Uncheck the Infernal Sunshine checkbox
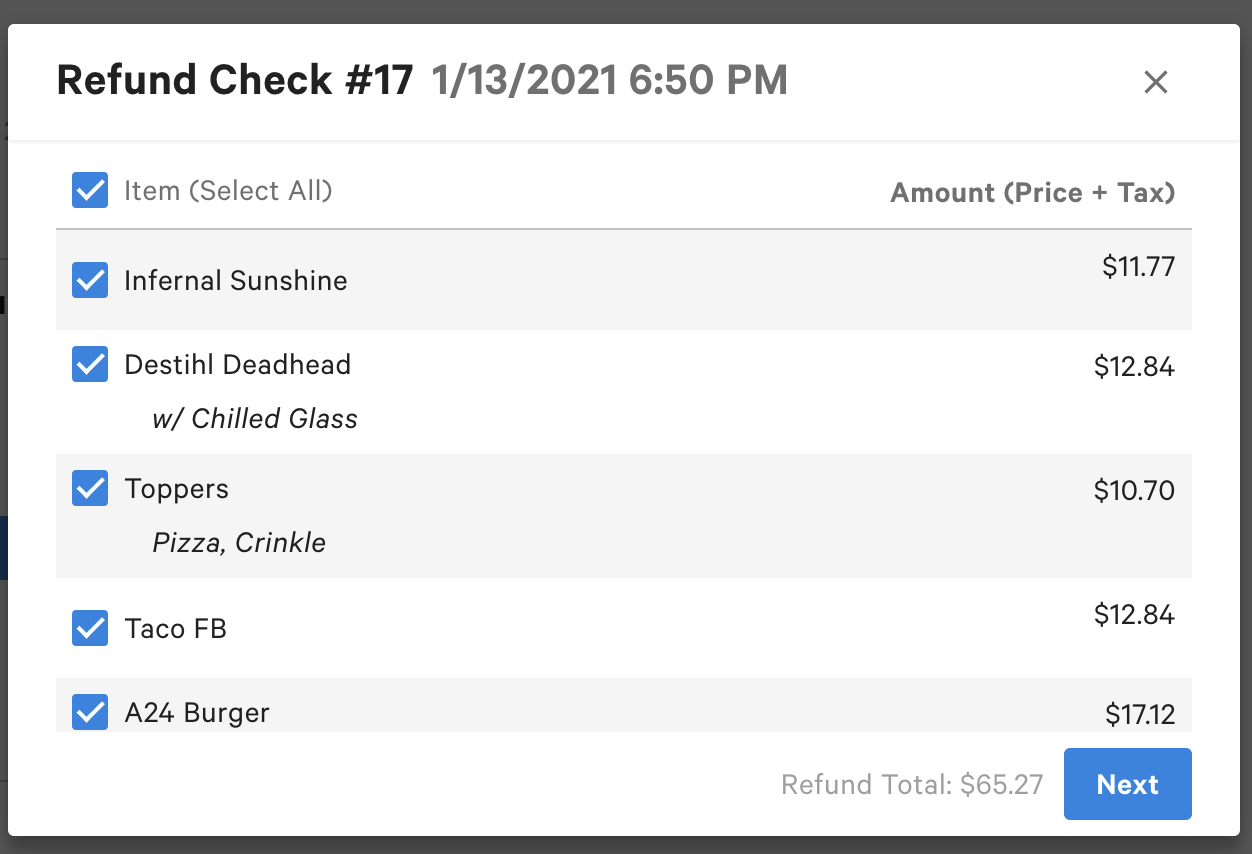 click(x=90, y=280)
